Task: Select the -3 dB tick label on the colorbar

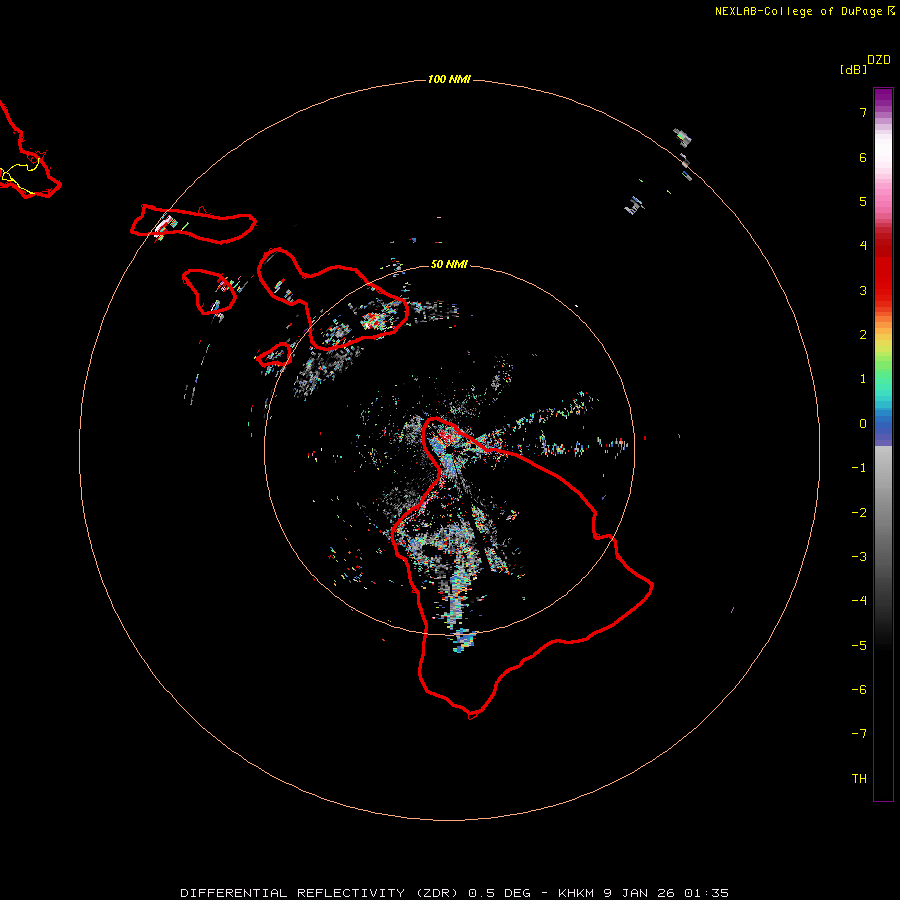Action: [859, 557]
